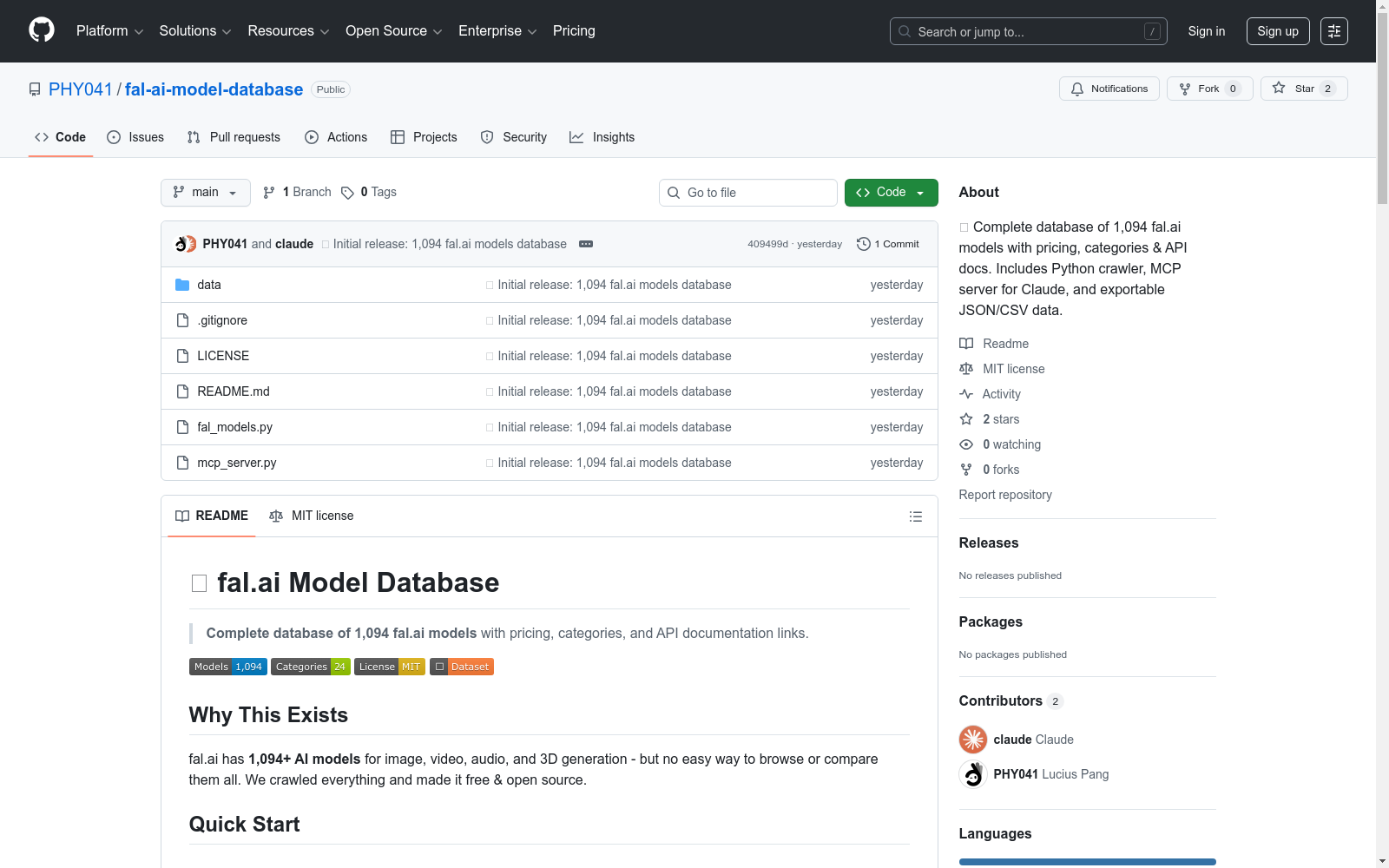Select the Security tab

pos(514,137)
